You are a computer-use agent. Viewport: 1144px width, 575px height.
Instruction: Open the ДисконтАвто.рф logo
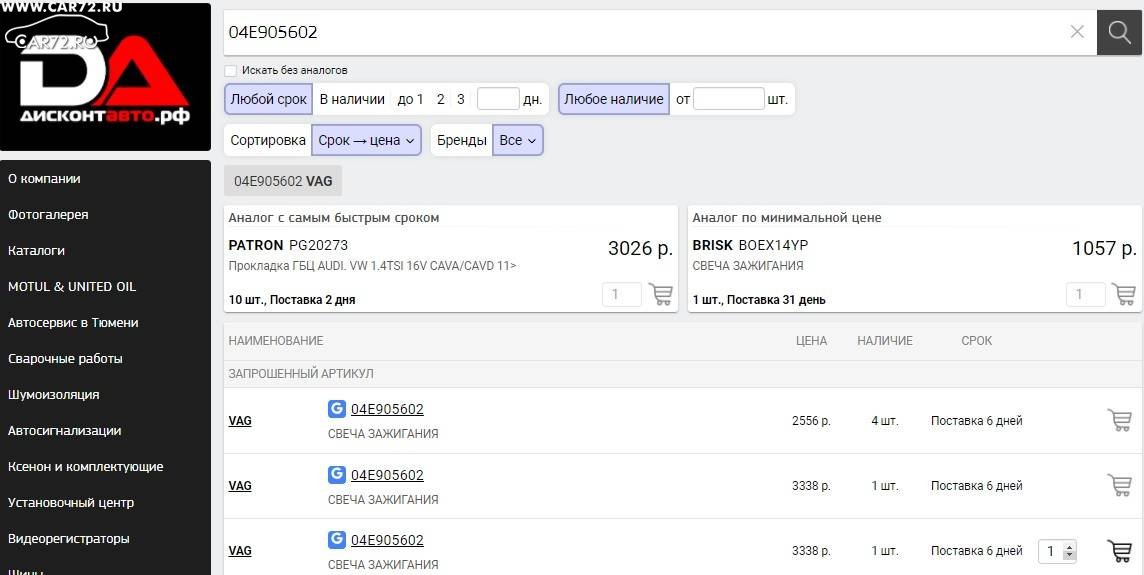pyautogui.click(x=105, y=77)
